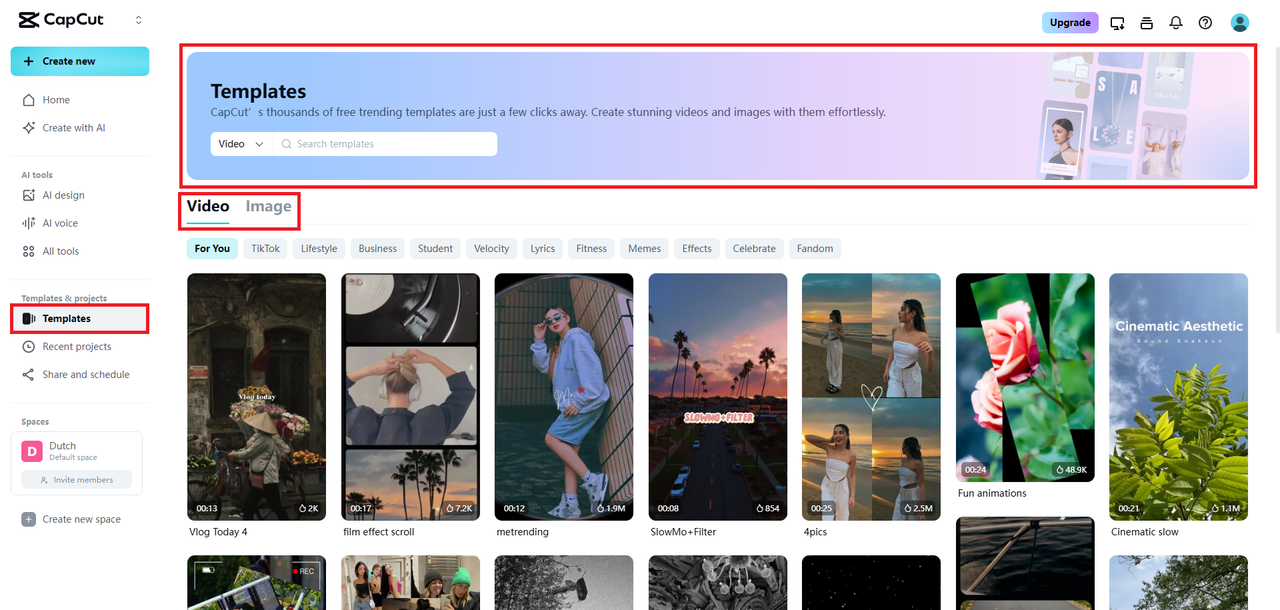Screen dimensions: 1280x610
Task: Open Share and schedule
Action: [85, 374]
